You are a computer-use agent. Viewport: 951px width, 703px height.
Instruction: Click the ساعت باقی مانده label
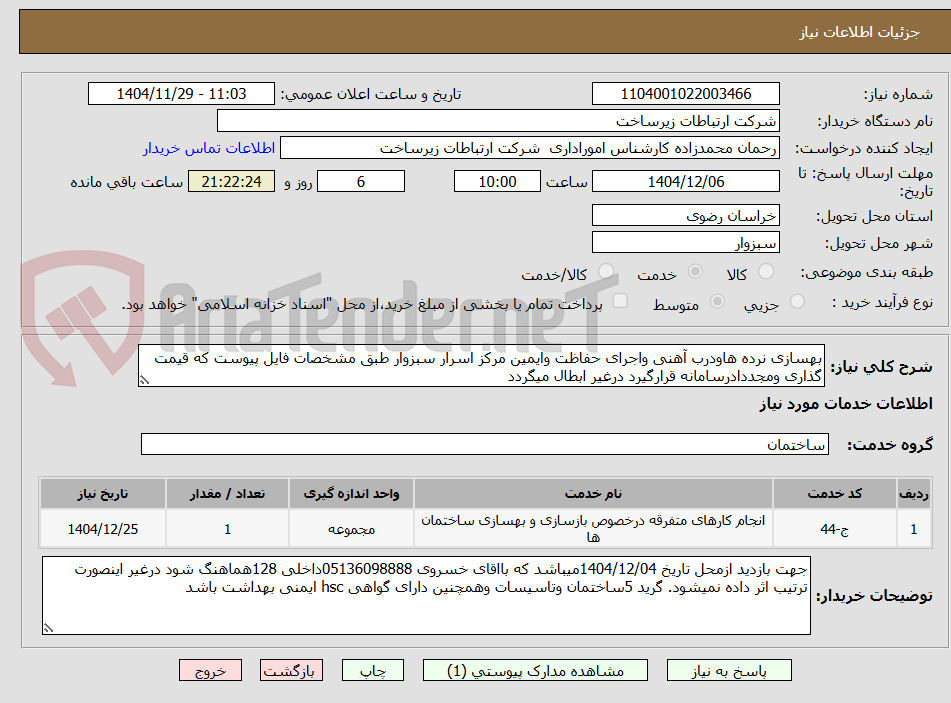tap(126, 182)
